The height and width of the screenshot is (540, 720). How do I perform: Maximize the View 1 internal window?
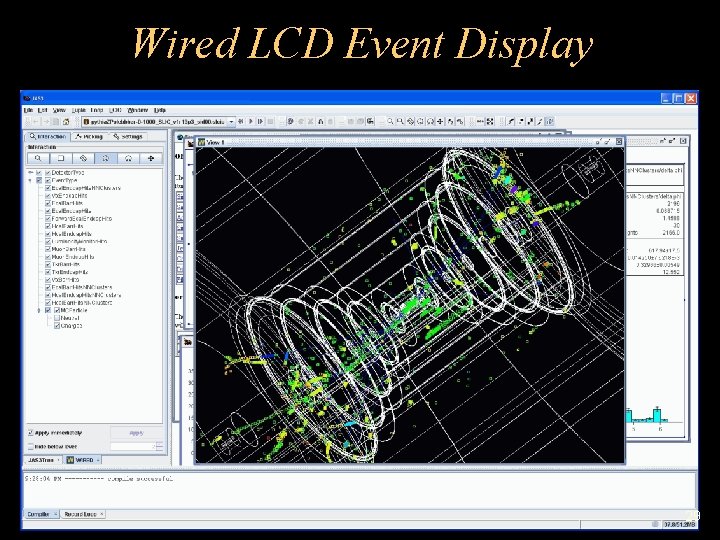(x=607, y=141)
